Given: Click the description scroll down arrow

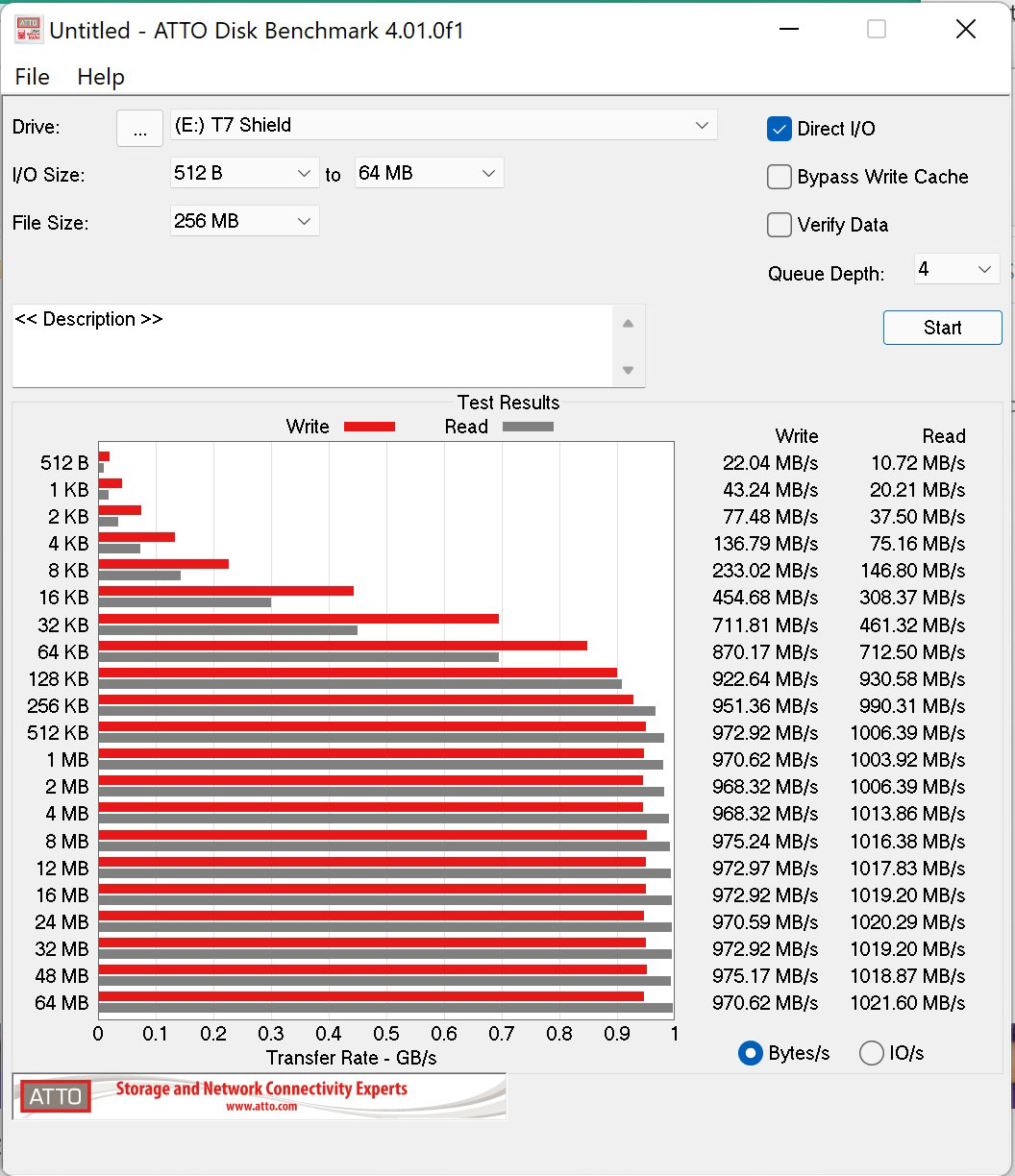Looking at the screenshot, I should [x=628, y=370].
